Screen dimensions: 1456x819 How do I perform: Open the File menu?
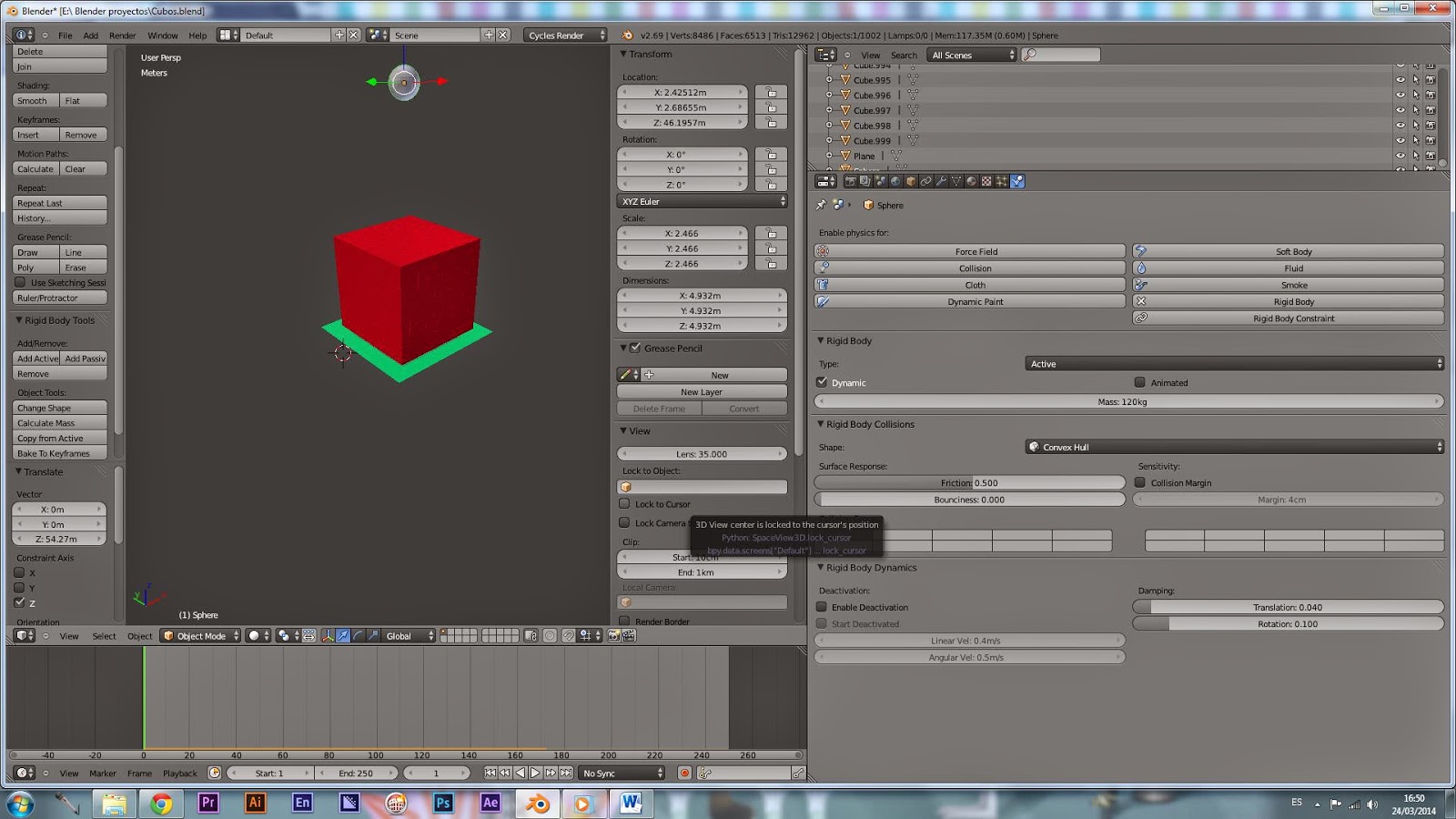(64, 35)
